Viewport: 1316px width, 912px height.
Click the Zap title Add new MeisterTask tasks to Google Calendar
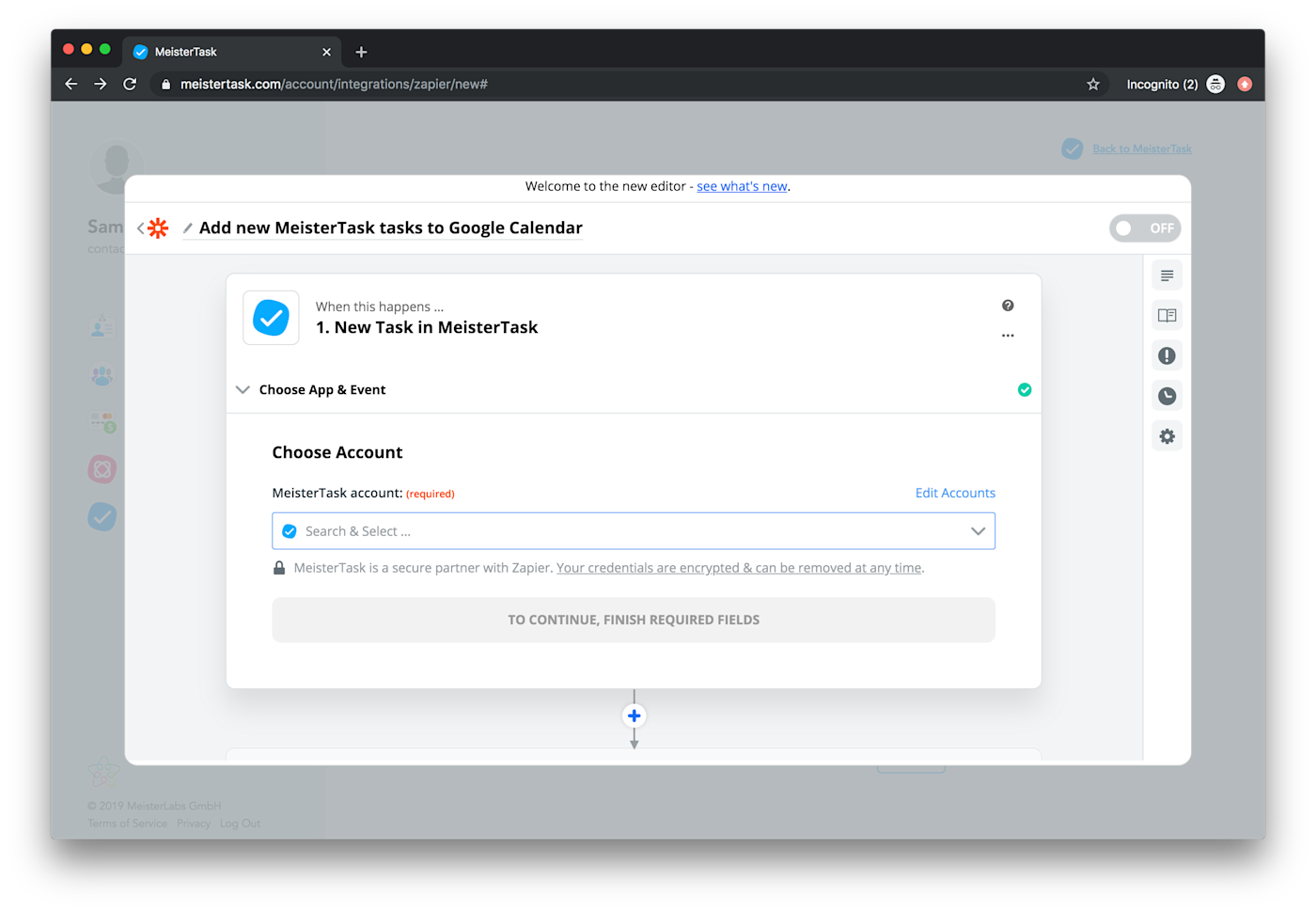(x=391, y=228)
